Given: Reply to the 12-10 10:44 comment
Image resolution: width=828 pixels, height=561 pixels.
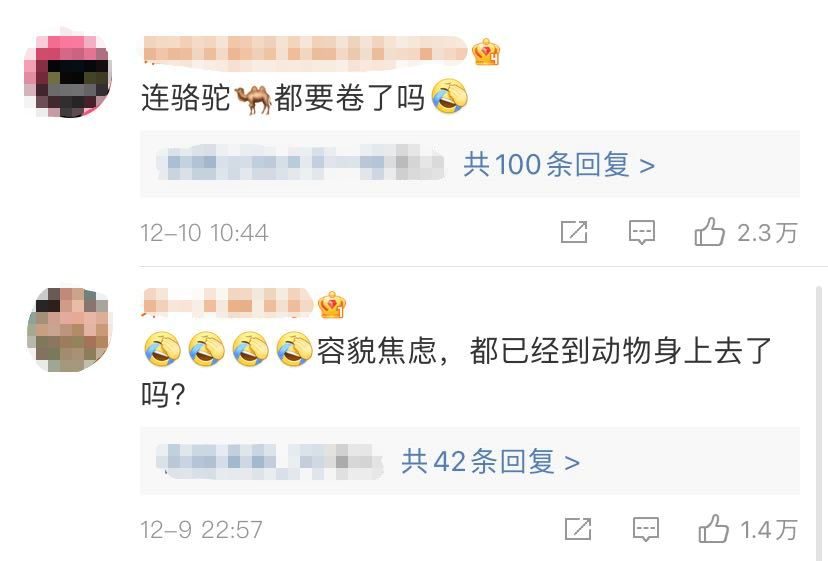Looking at the screenshot, I should 642,232.
